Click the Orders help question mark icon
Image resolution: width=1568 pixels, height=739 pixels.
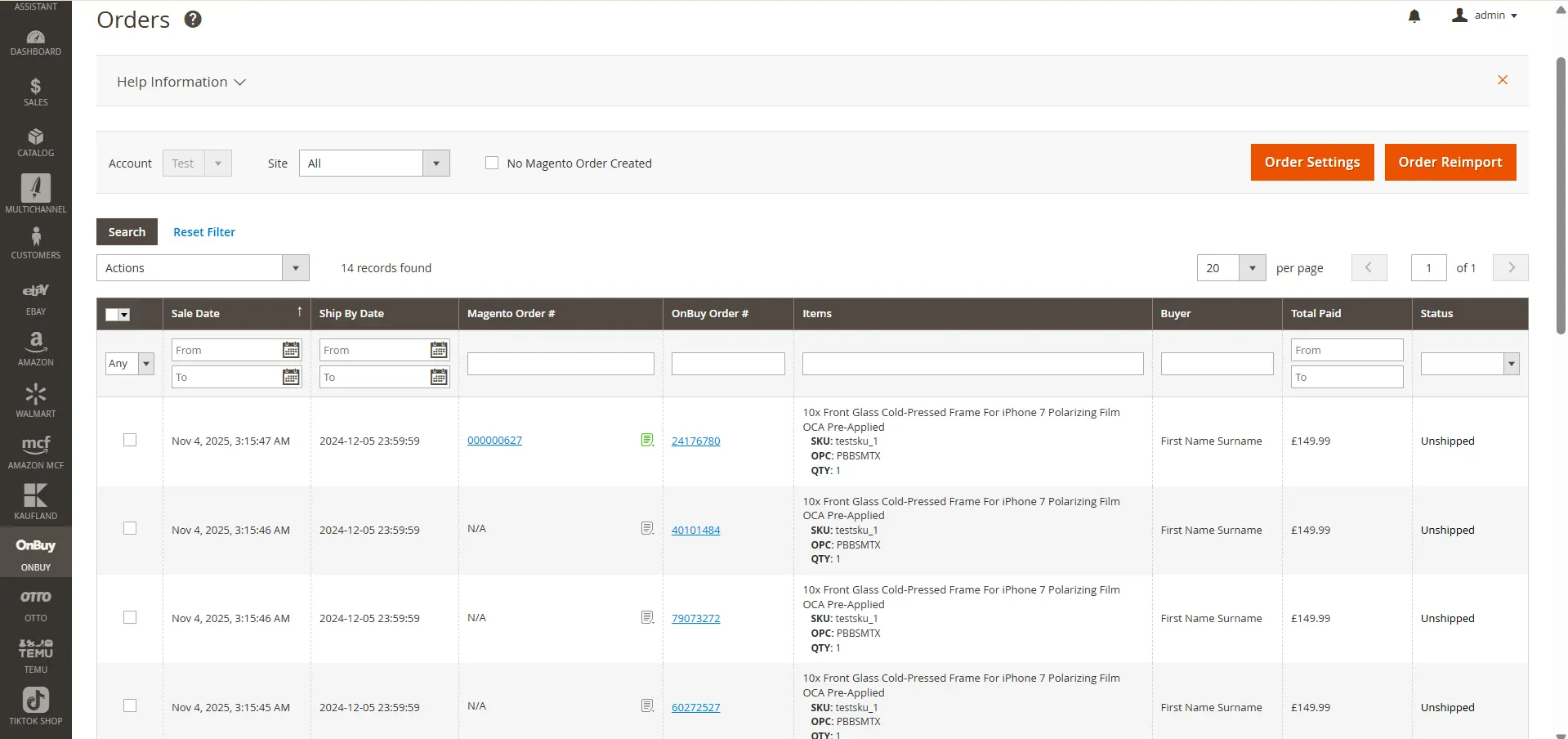193,20
